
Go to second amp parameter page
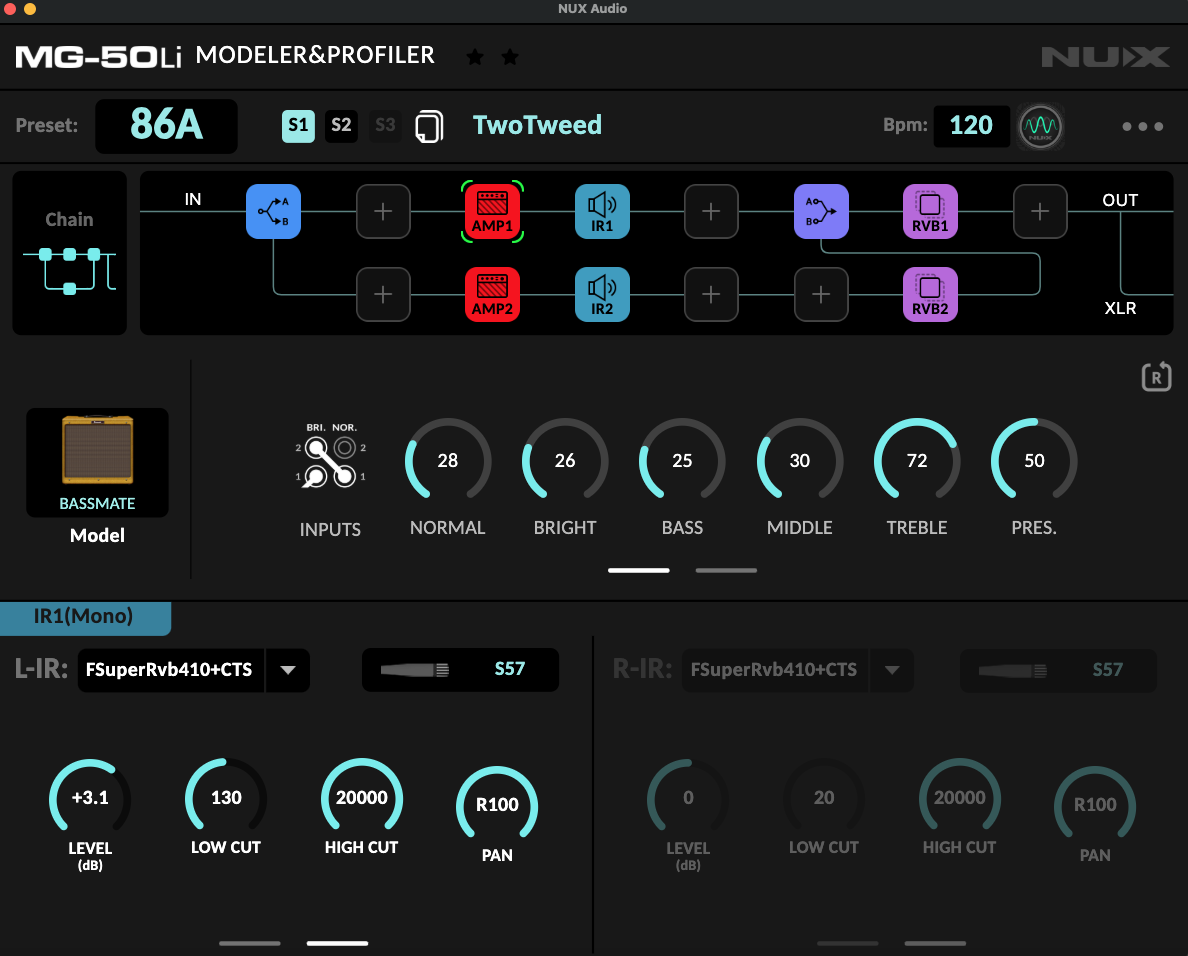[726, 570]
